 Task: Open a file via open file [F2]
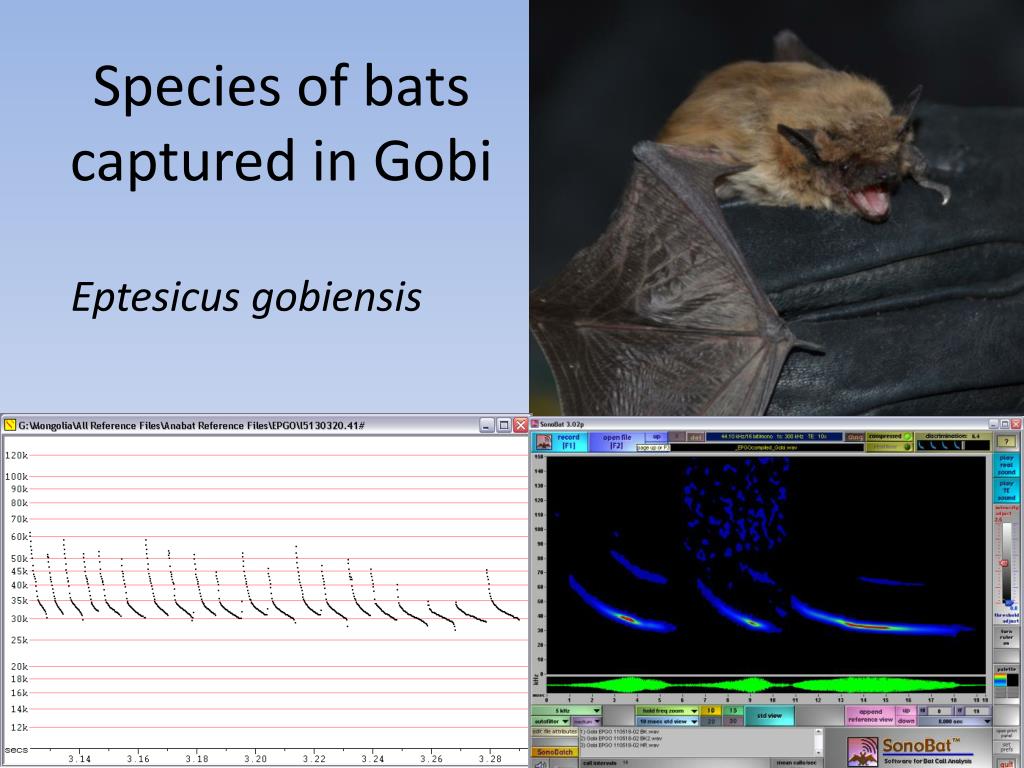point(616,442)
